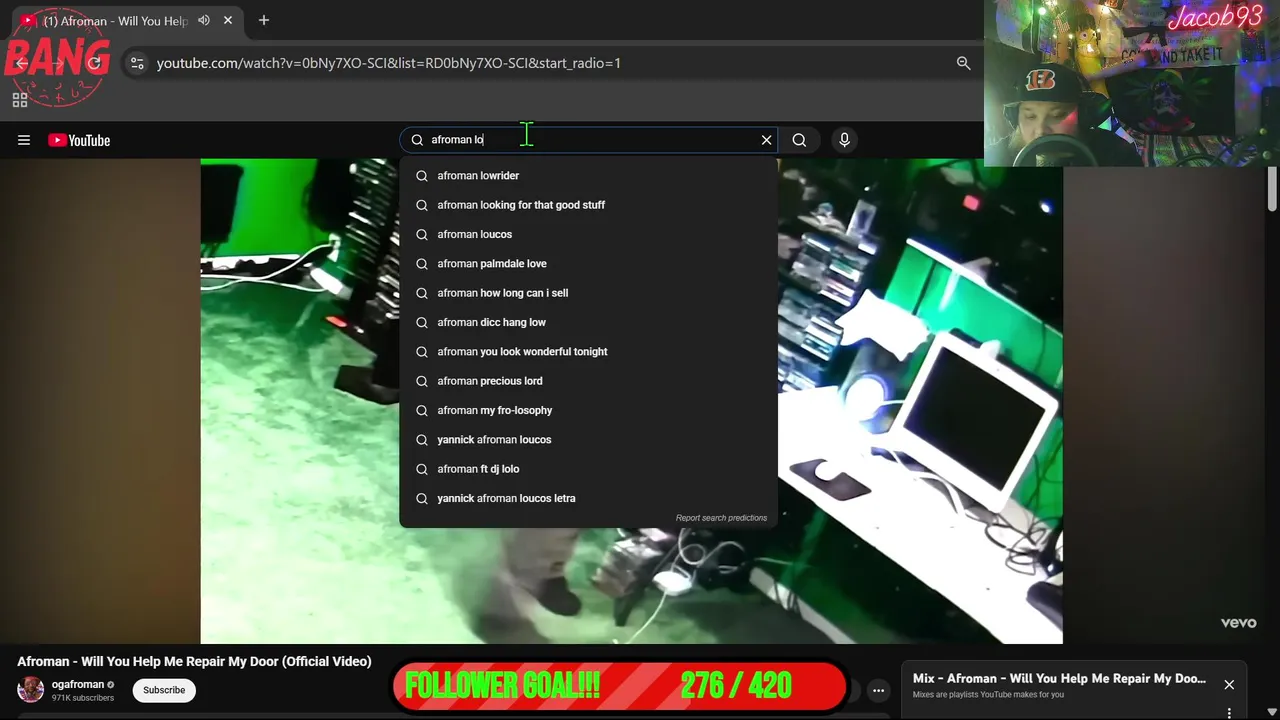This screenshot has height=720, width=1280.
Task: Choose suggestion 'afroman looking for that good stuff'
Action: tap(588, 205)
